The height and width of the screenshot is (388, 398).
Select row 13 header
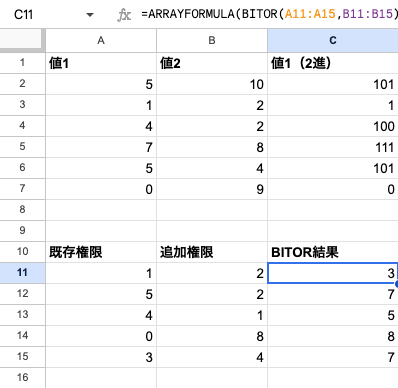point(22,315)
